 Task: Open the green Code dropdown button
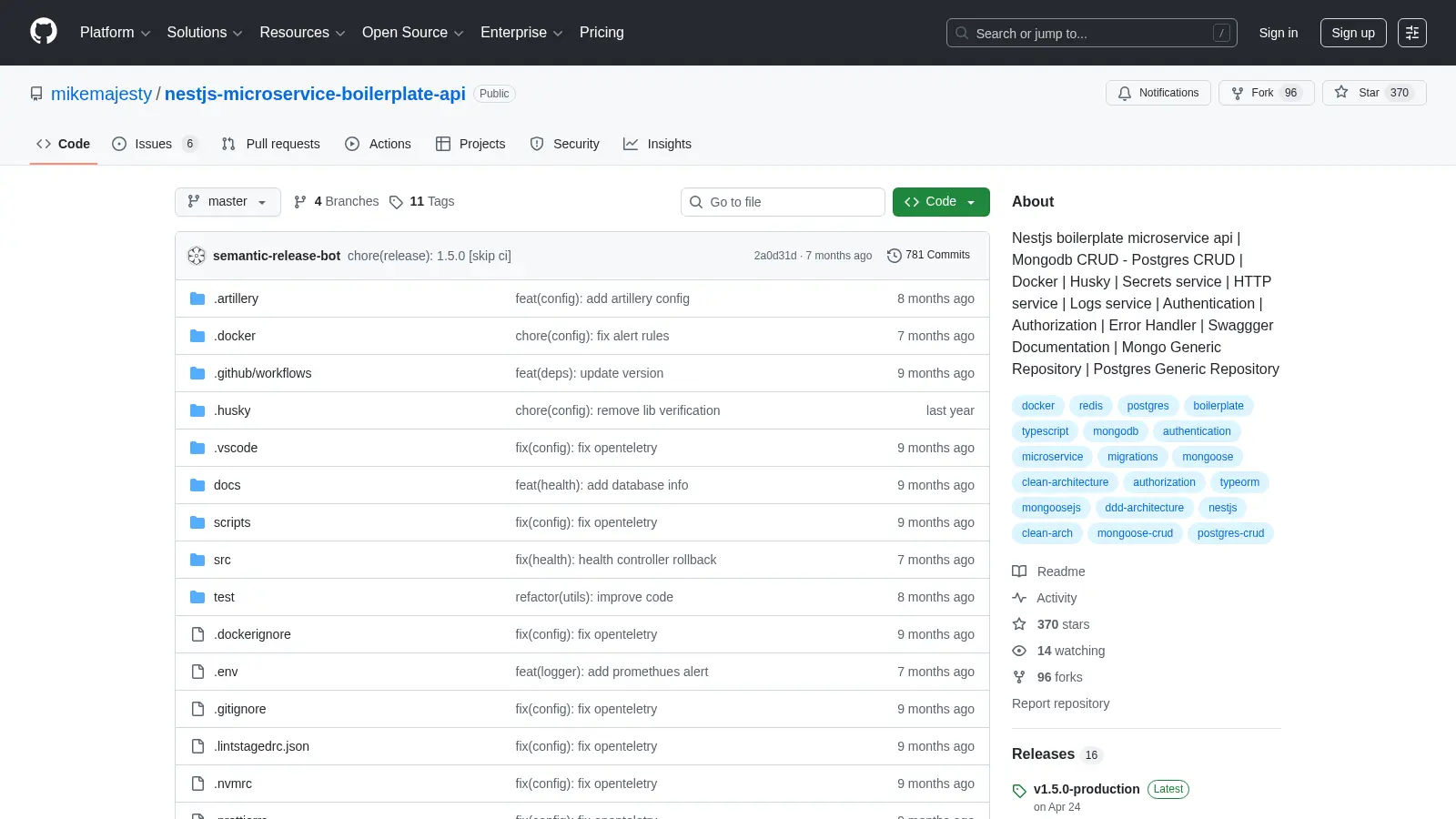click(941, 202)
